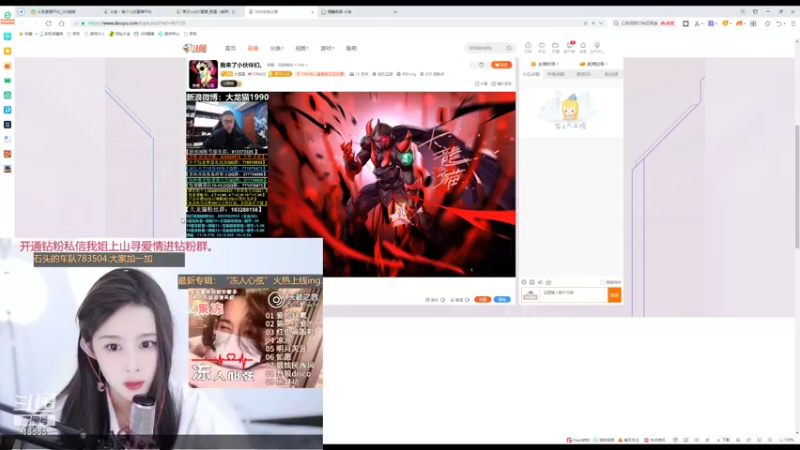Click the streamer avatar thumbnail
Image resolution: width=800 pixels, height=450 pixels.
coord(203,74)
